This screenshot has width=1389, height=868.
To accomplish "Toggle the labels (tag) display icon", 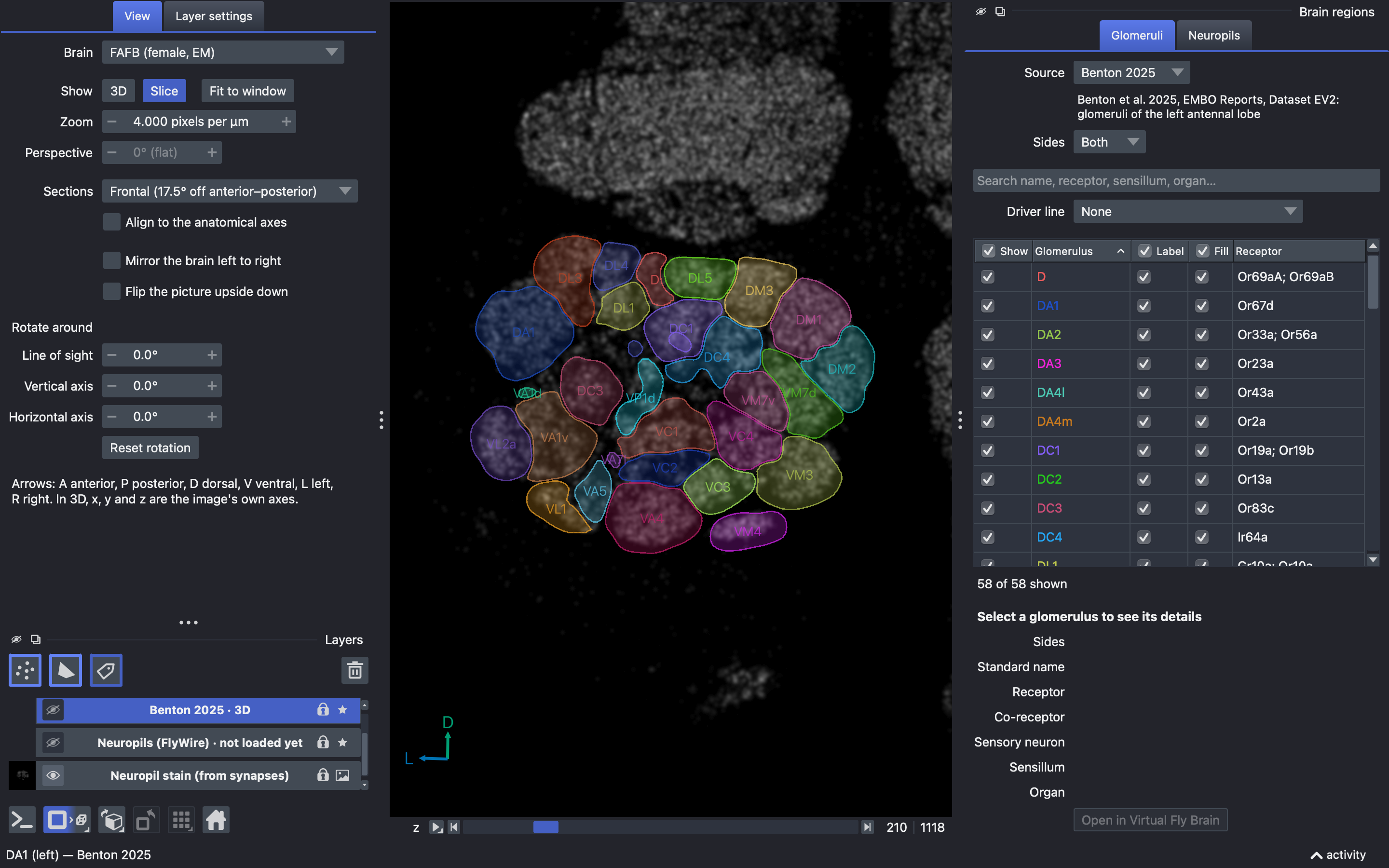I will [x=106, y=670].
